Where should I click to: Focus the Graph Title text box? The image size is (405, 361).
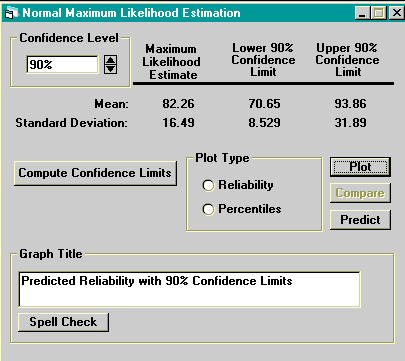[x=189, y=289]
